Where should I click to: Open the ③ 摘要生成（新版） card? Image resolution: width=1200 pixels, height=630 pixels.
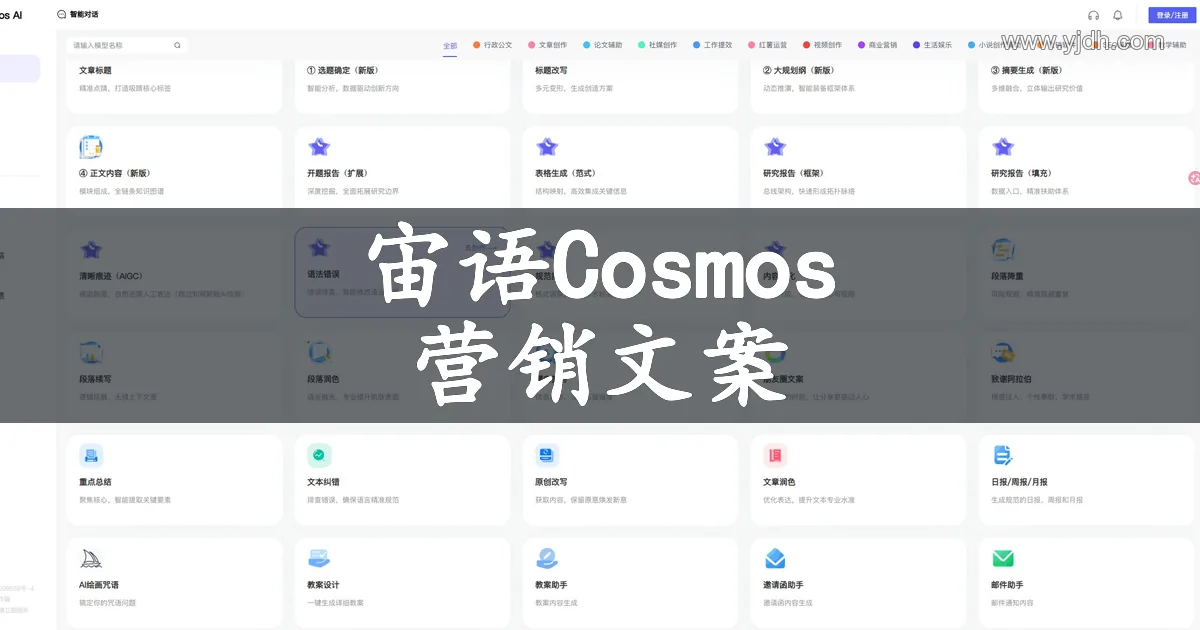(x=1086, y=87)
